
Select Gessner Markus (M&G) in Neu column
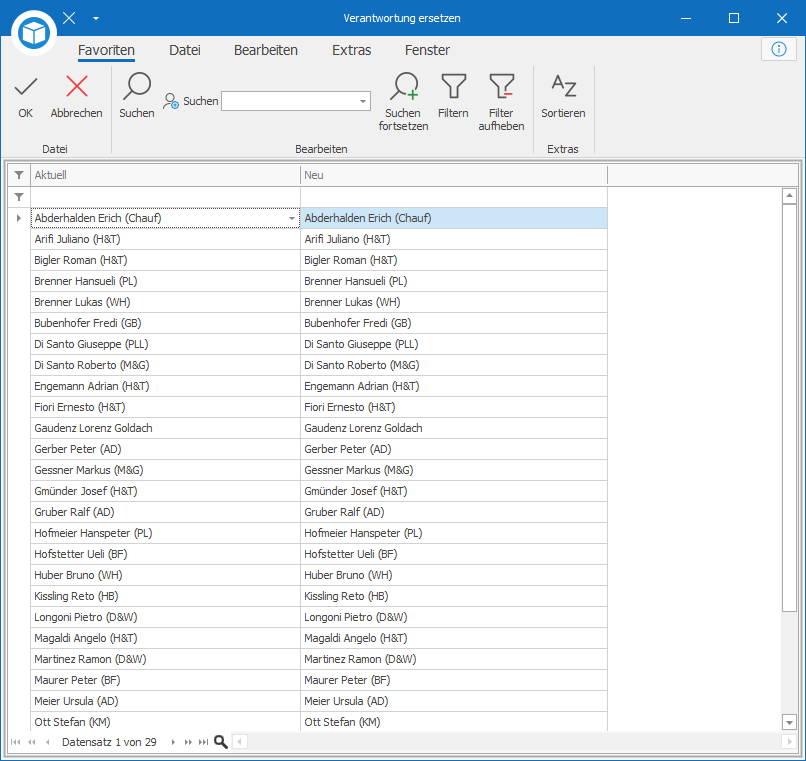pos(453,470)
